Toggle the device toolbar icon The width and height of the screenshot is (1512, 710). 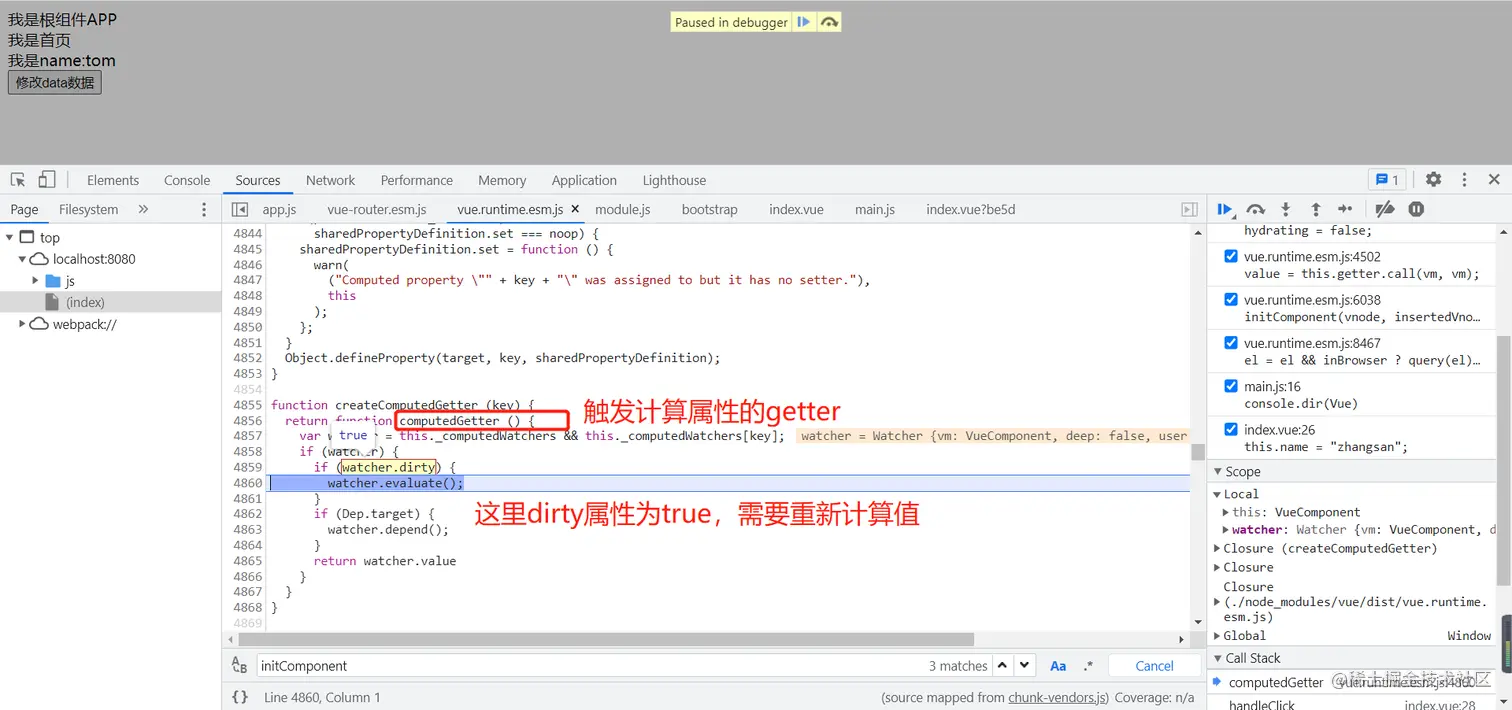point(47,180)
